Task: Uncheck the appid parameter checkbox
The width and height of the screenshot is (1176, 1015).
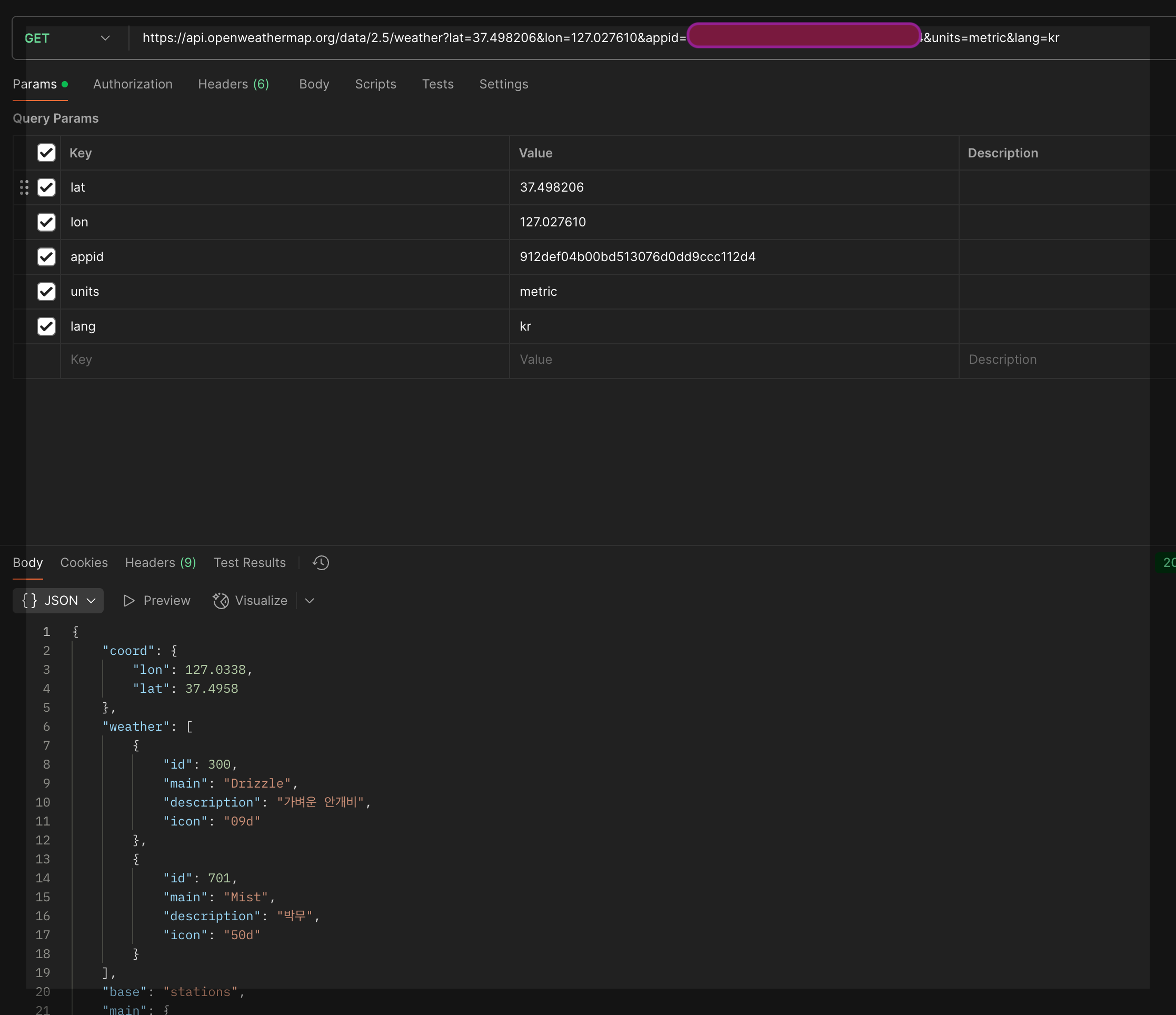Action: point(46,256)
